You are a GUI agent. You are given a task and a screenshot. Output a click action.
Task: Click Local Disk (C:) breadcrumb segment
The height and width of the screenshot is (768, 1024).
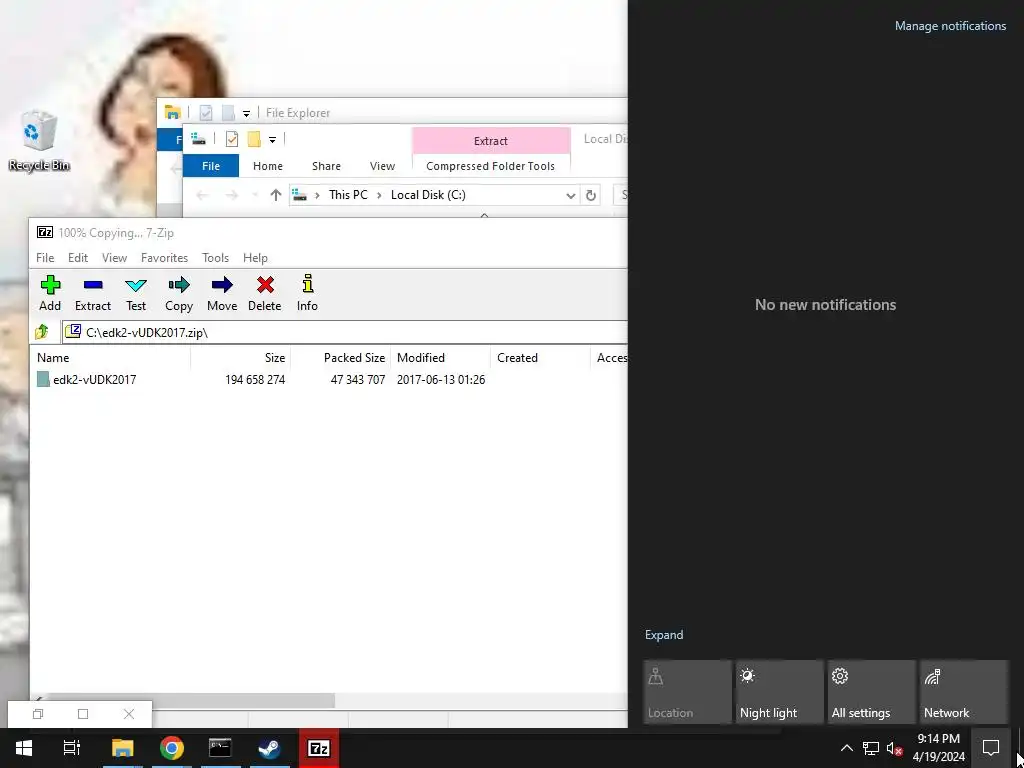click(428, 195)
